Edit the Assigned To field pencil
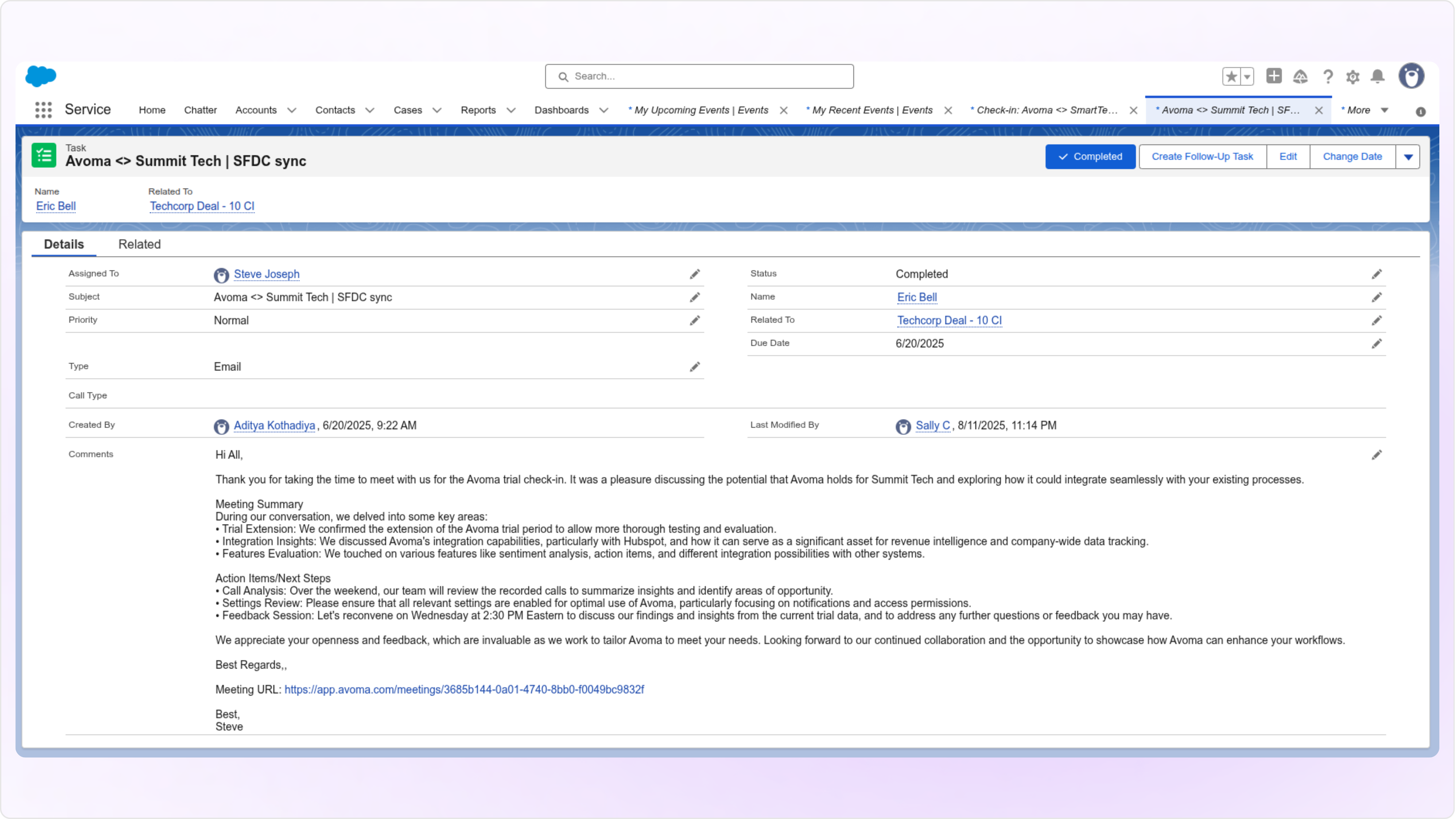Viewport: 1456px width, 819px height. click(x=695, y=274)
